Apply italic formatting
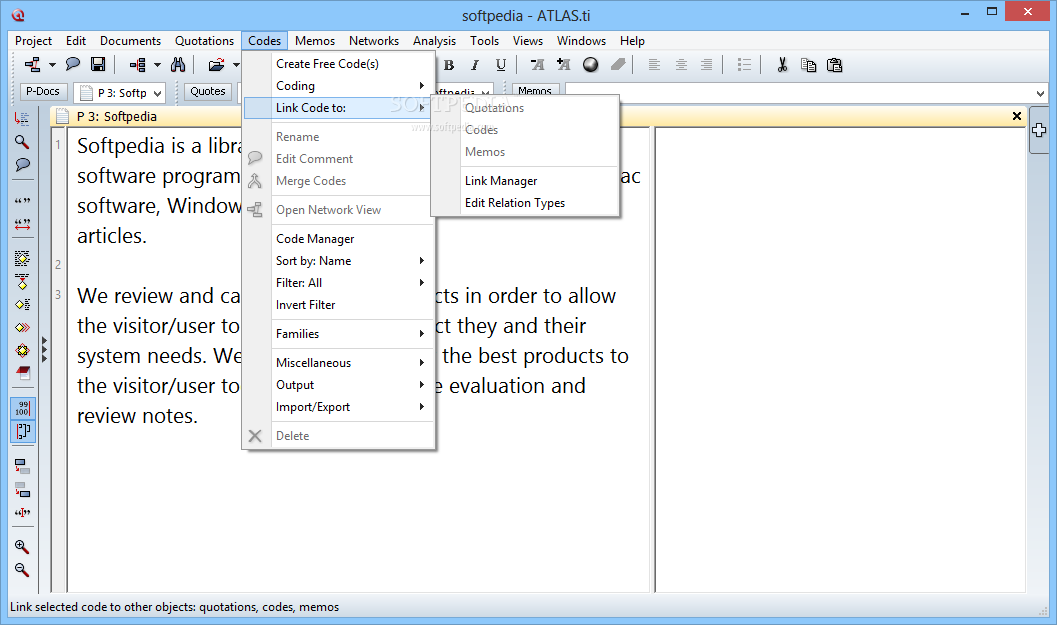This screenshot has width=1057, height=625. click(x=475, y=65)
